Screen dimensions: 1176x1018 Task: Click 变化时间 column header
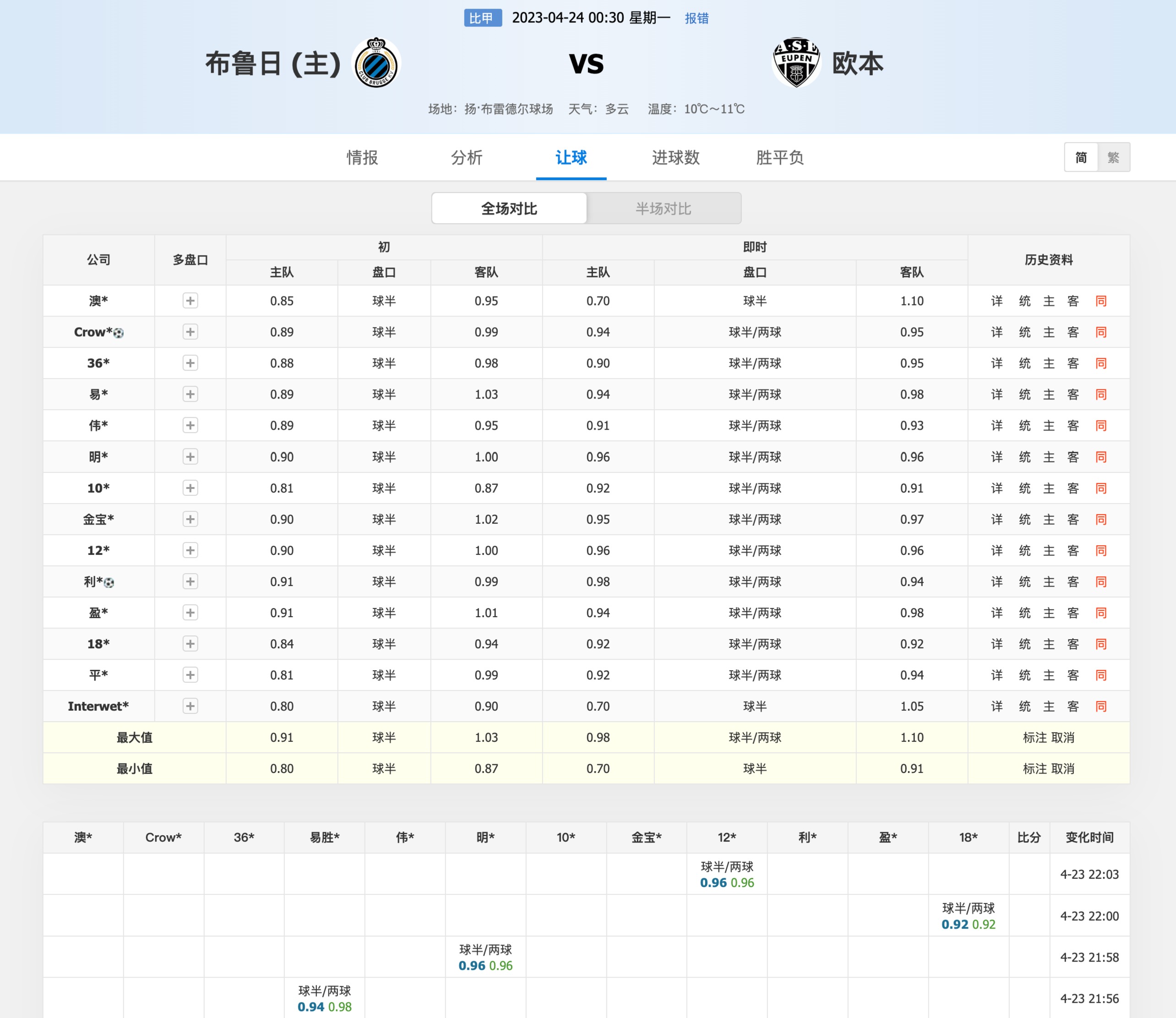tap(1089, 837)
